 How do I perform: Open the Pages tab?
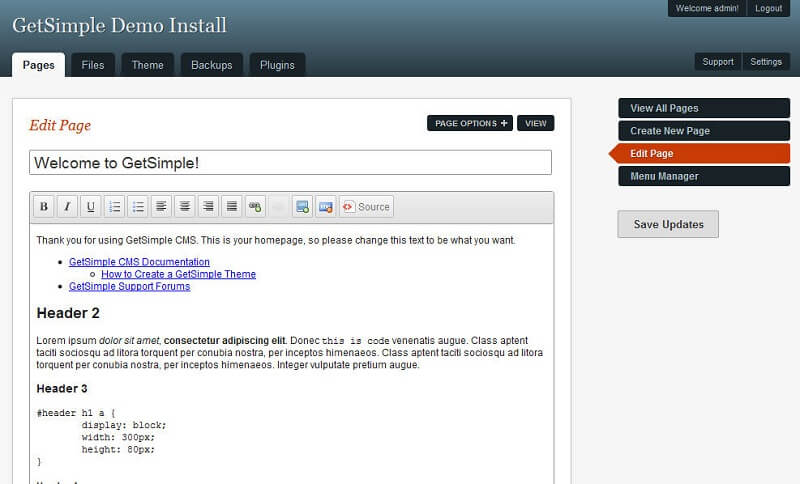pyautogui.click(x=38, y=65)
